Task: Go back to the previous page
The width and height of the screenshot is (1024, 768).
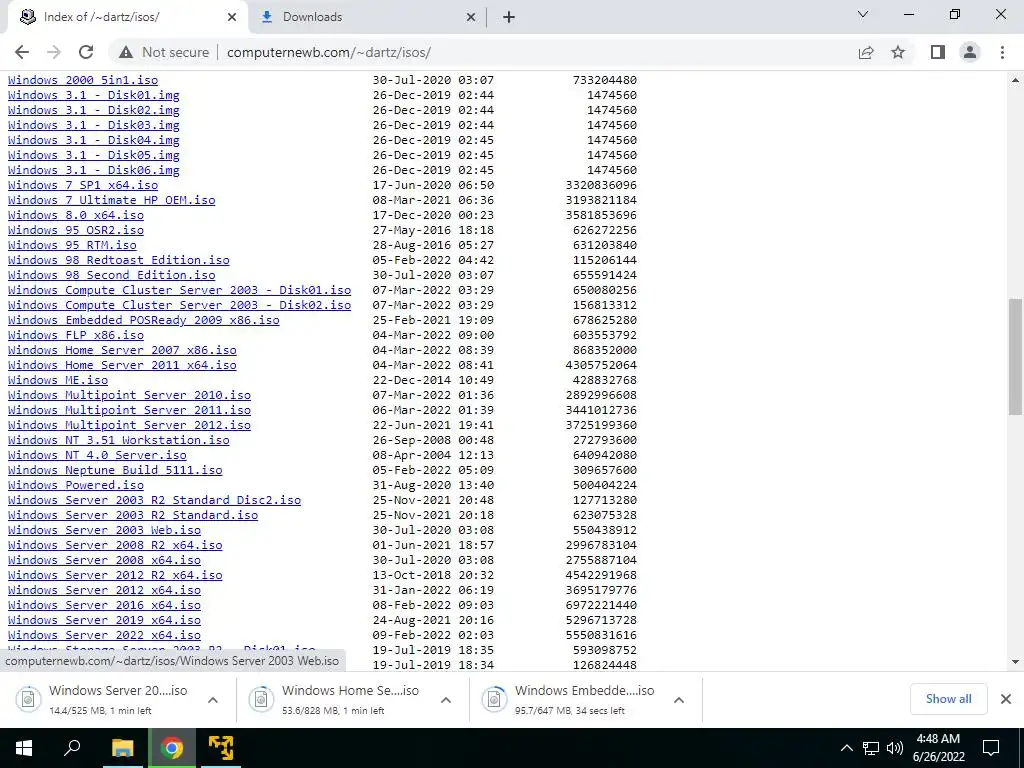Action: tap(22, 52)
